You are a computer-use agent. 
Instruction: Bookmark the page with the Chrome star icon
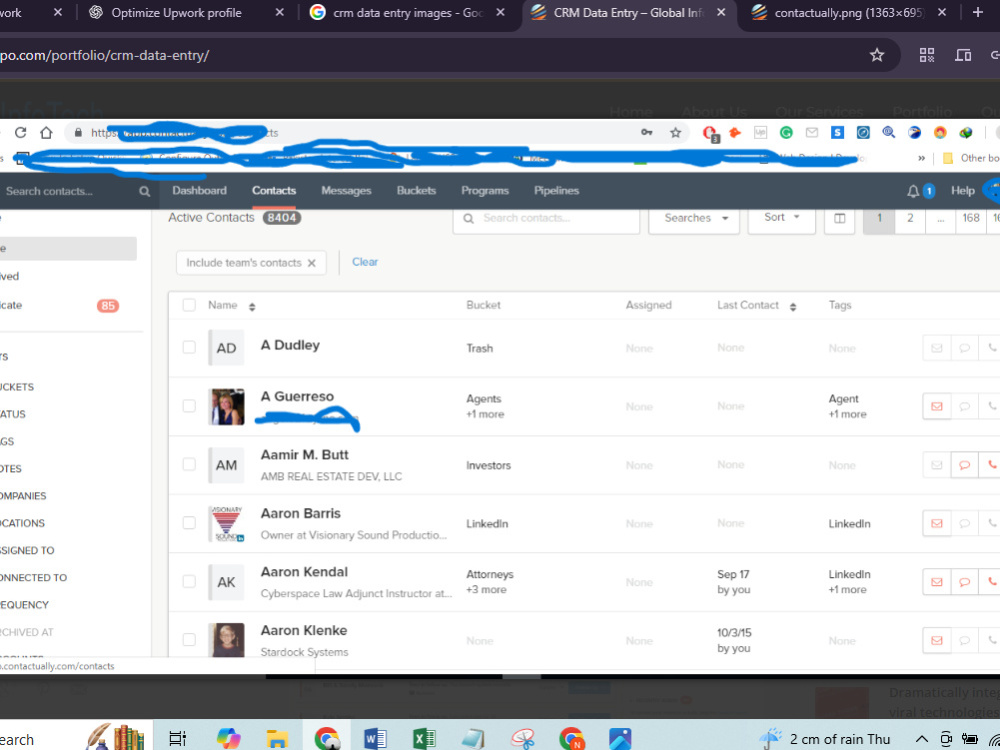(x=877, y=55)
